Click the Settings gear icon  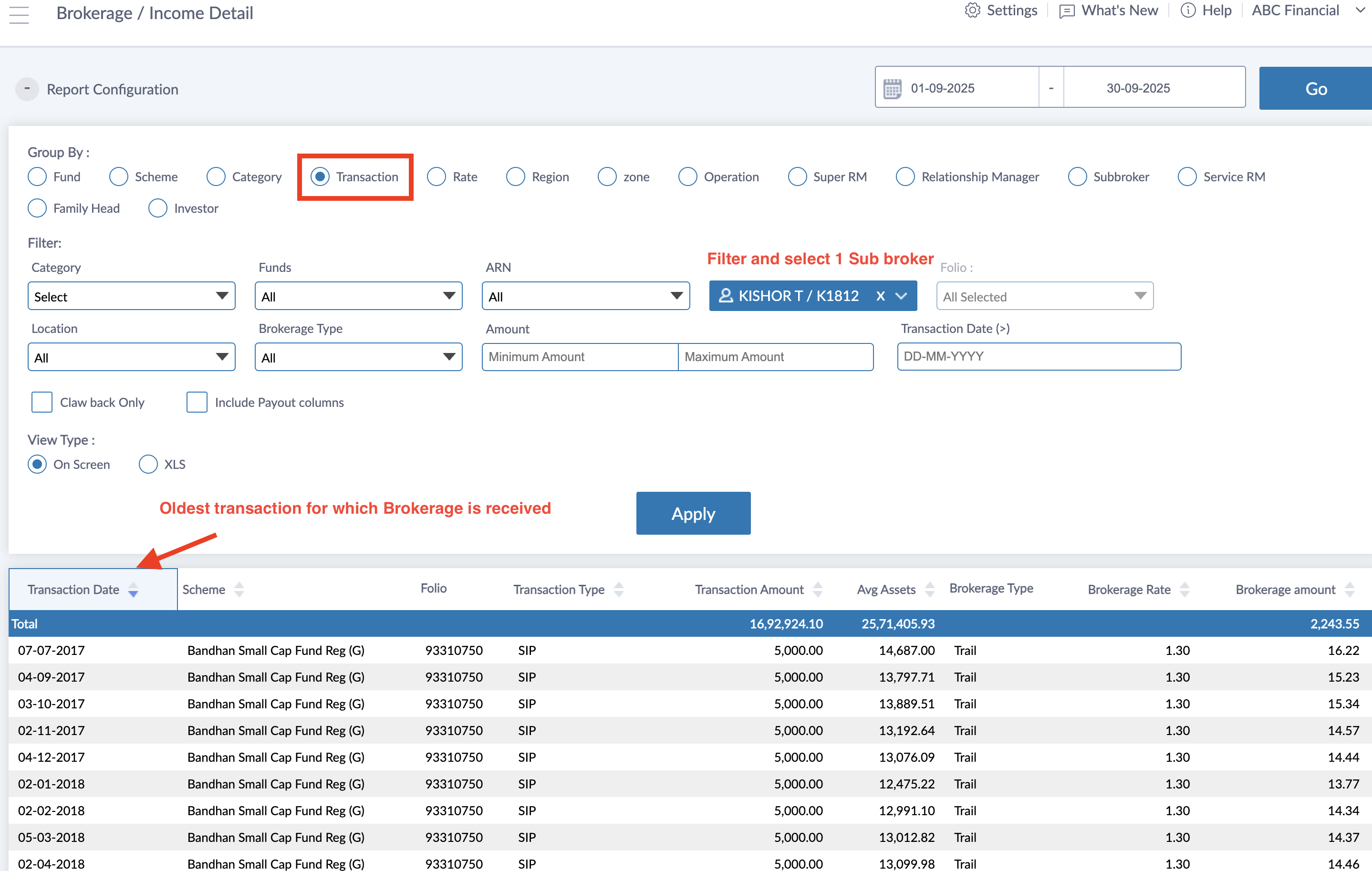click(x=972, y=10)
